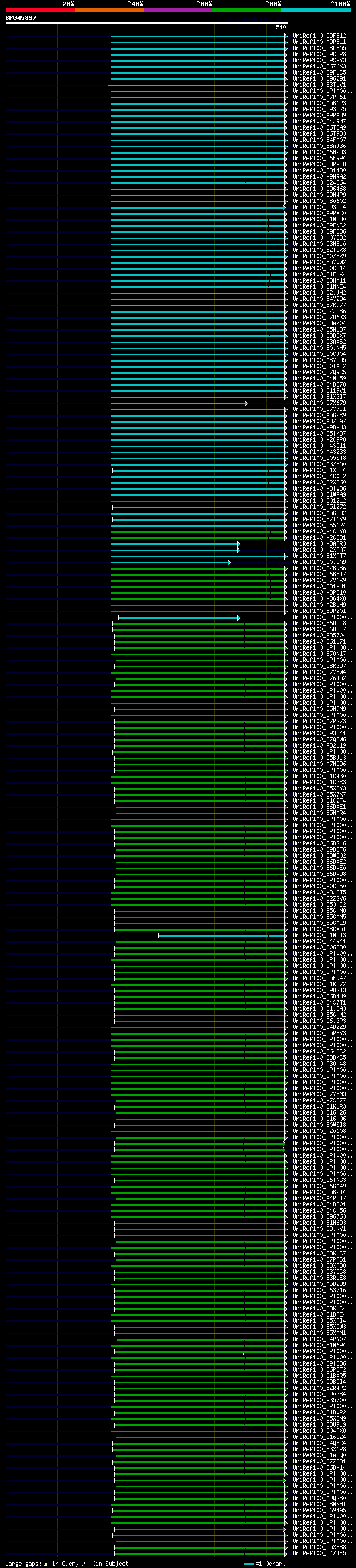Select label UniRef100_Q2JJH2

pyautogui.click(x=319, y=293)
